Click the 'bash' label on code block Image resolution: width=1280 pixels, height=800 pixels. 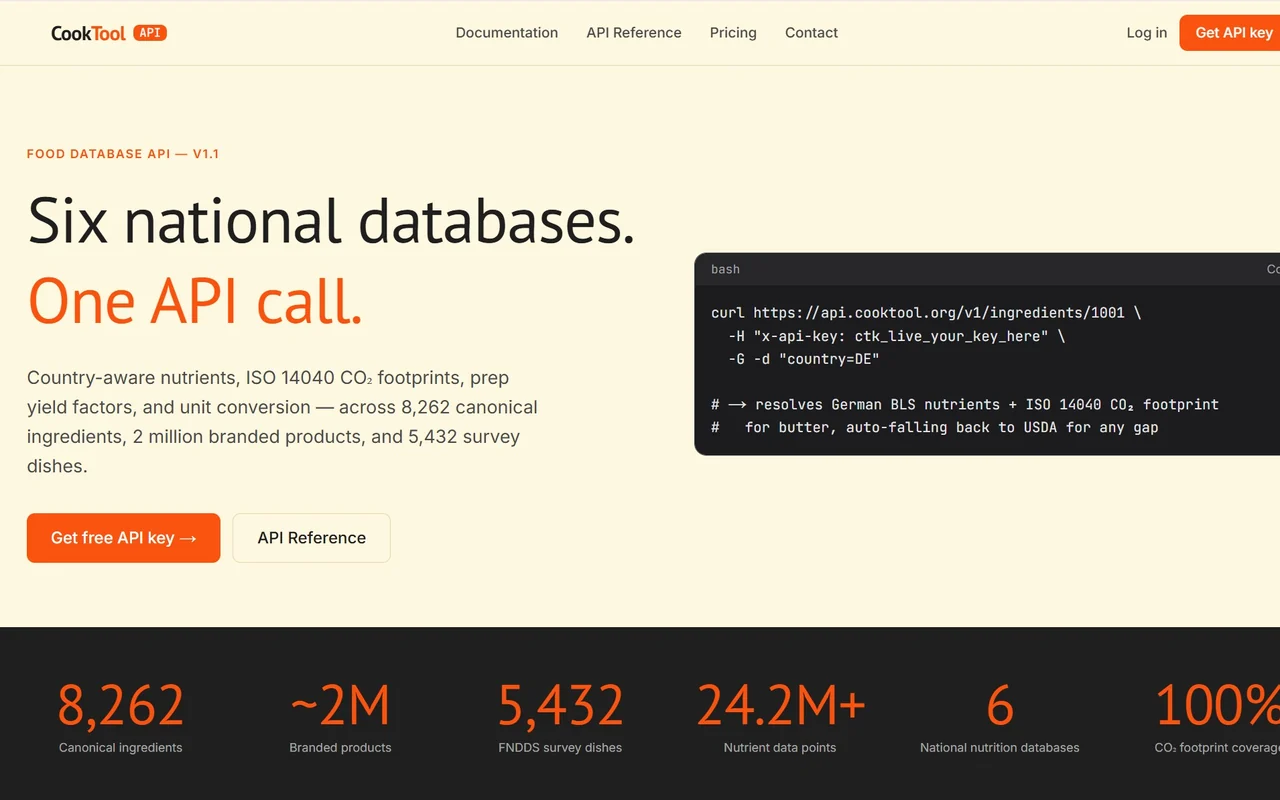[x=725, y=269]
